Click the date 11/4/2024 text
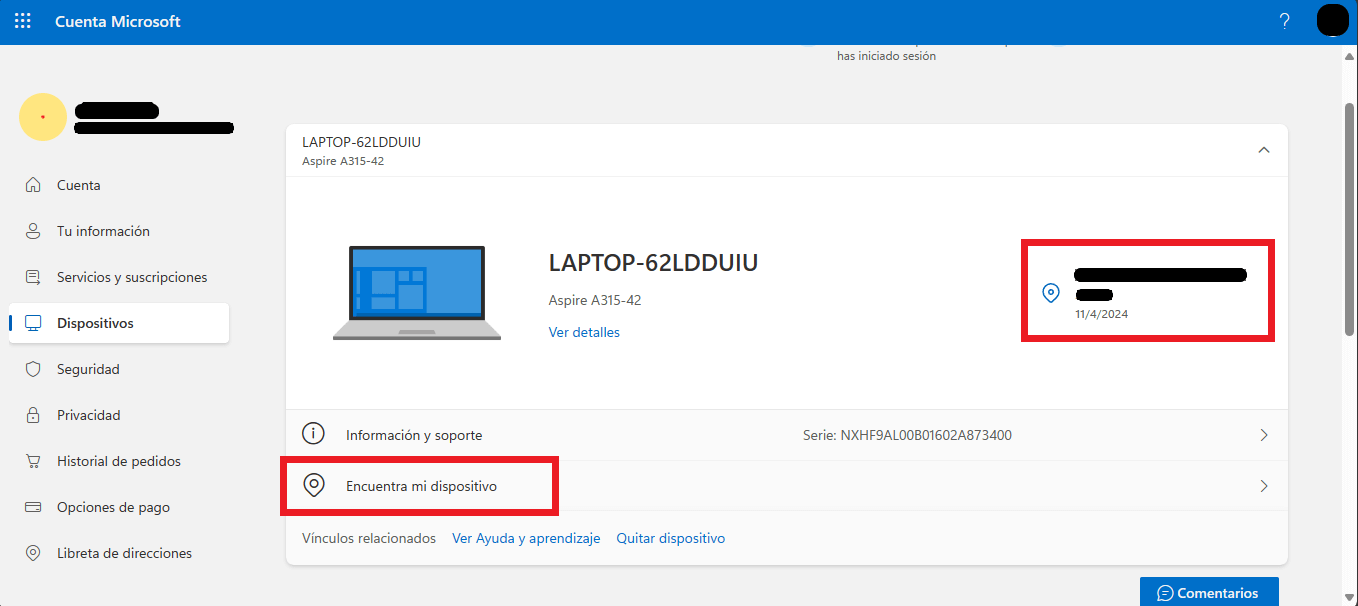 tap(1102, 314)
